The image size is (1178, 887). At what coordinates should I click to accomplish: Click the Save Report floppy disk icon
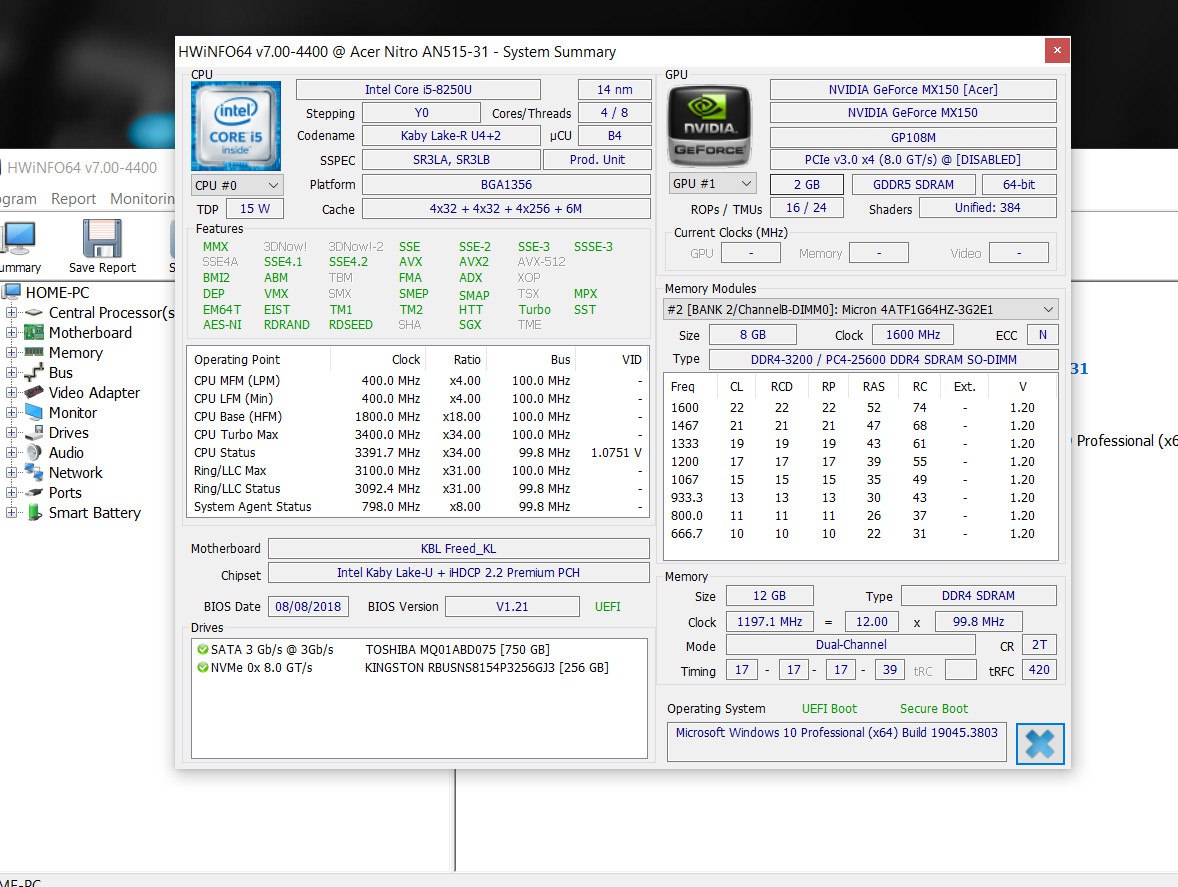point(102,239)
